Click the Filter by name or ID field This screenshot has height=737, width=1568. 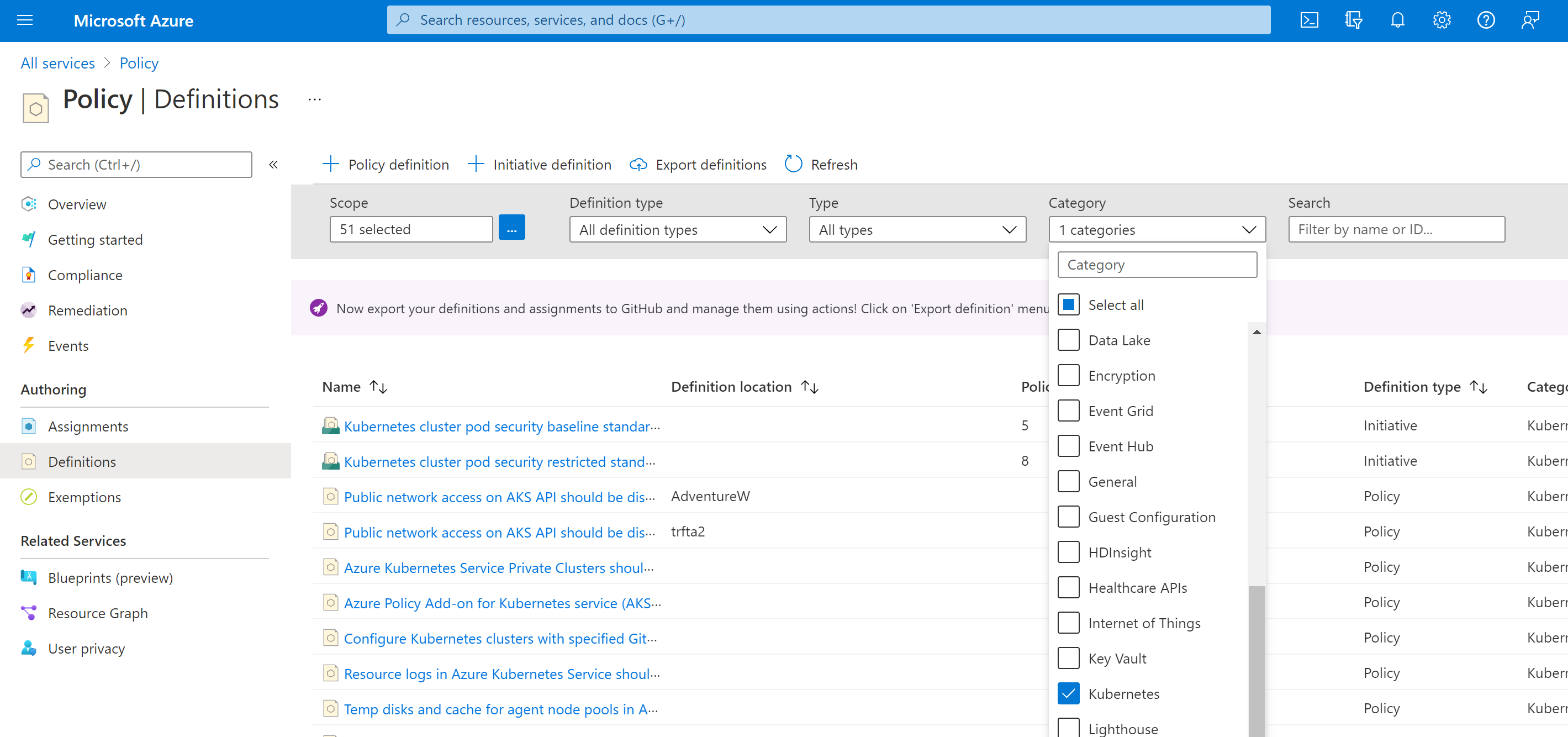click(1396, 230)
